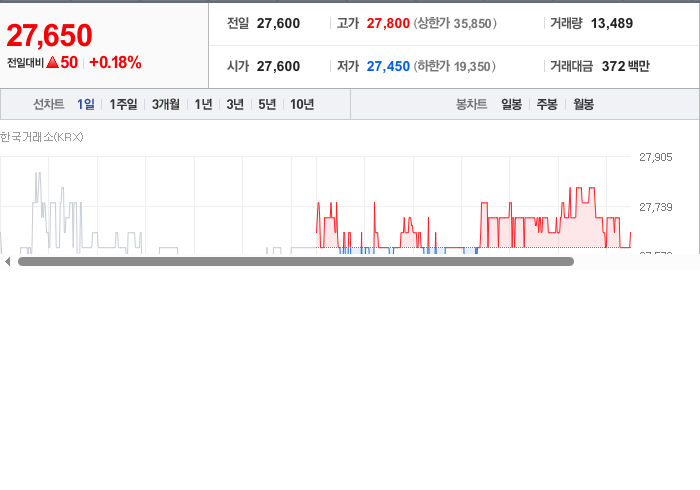Viewport: 700px width, 490px height.
Task: Click the 한국거래소(KRX) label
Action: point(42,137)
